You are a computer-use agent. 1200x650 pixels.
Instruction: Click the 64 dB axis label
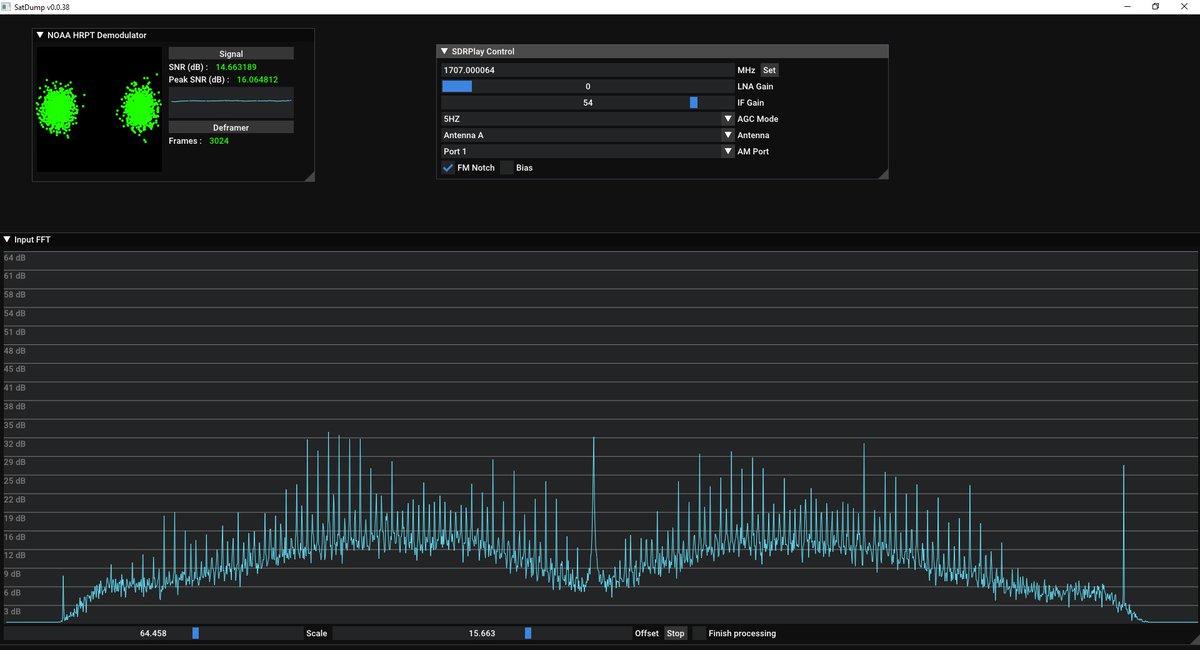15,258
